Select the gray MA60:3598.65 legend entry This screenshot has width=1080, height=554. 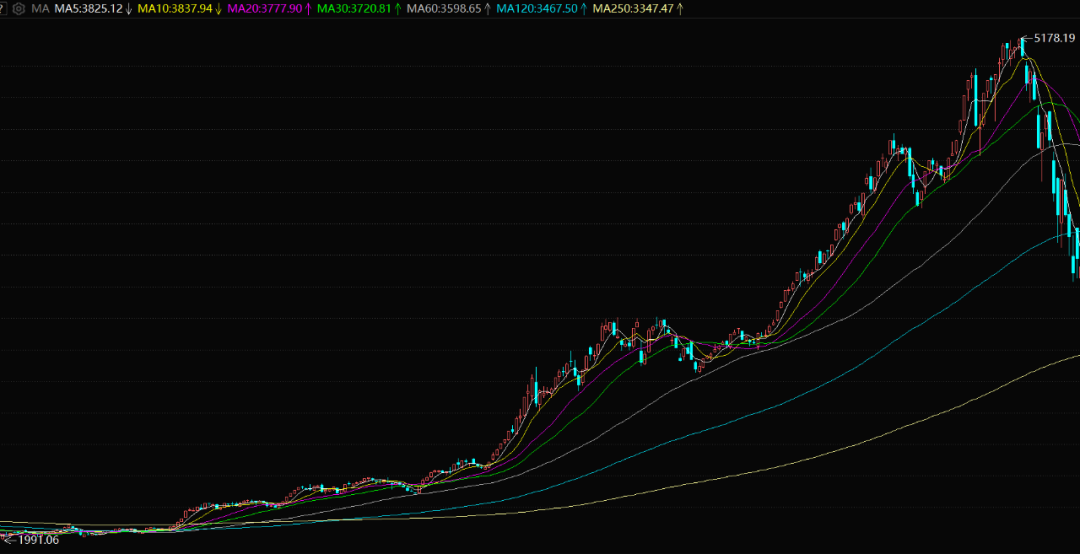click(444, 9)
